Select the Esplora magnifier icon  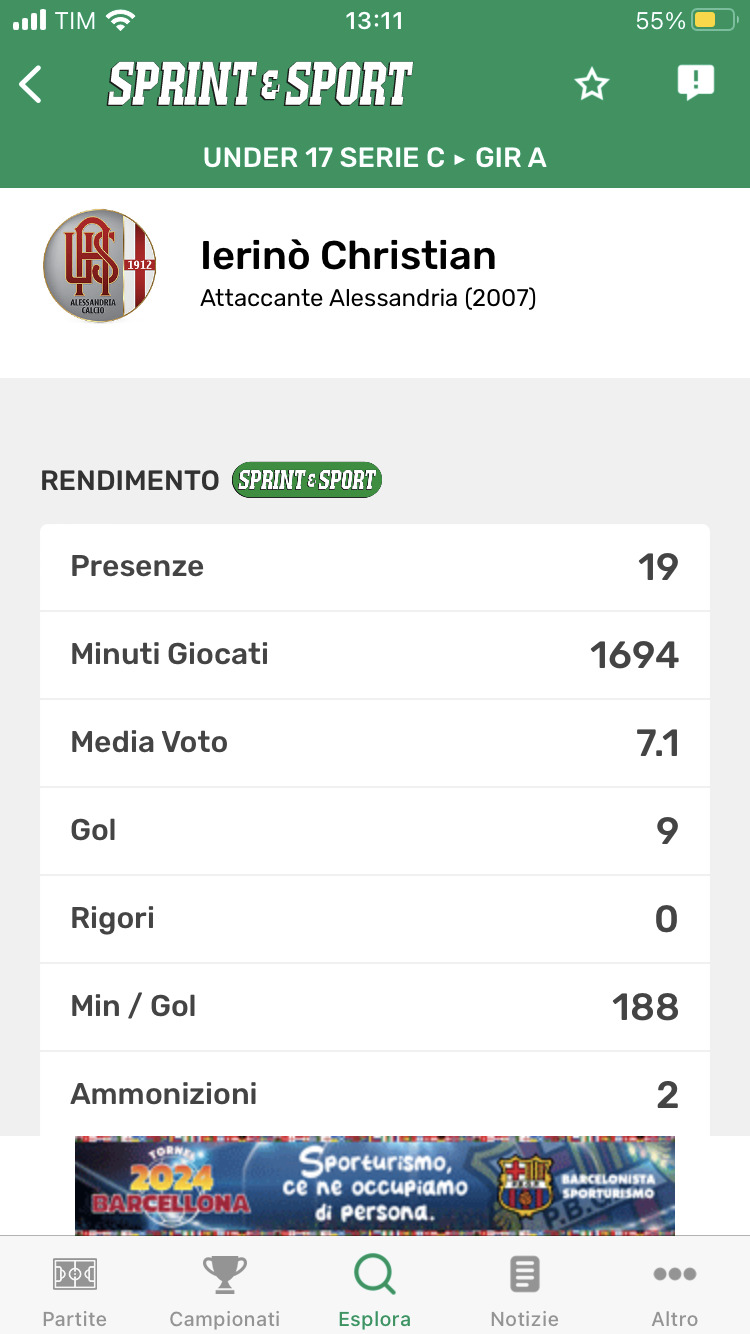(x=375, y=1274)
